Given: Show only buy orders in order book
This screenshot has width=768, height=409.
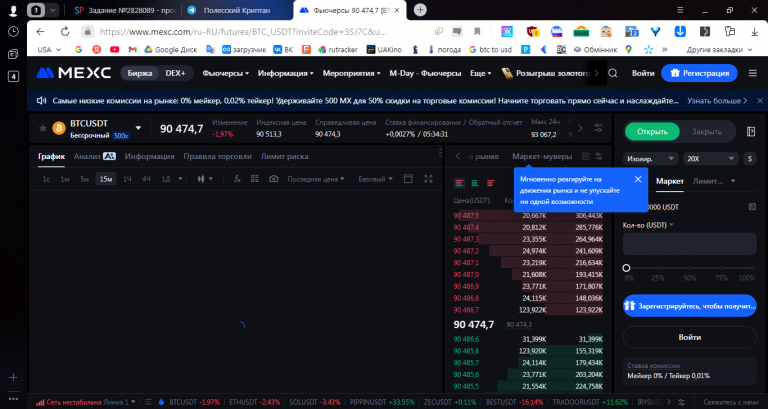Looking at the screenshot, I should pyautogui.click(x=475, y=183).
